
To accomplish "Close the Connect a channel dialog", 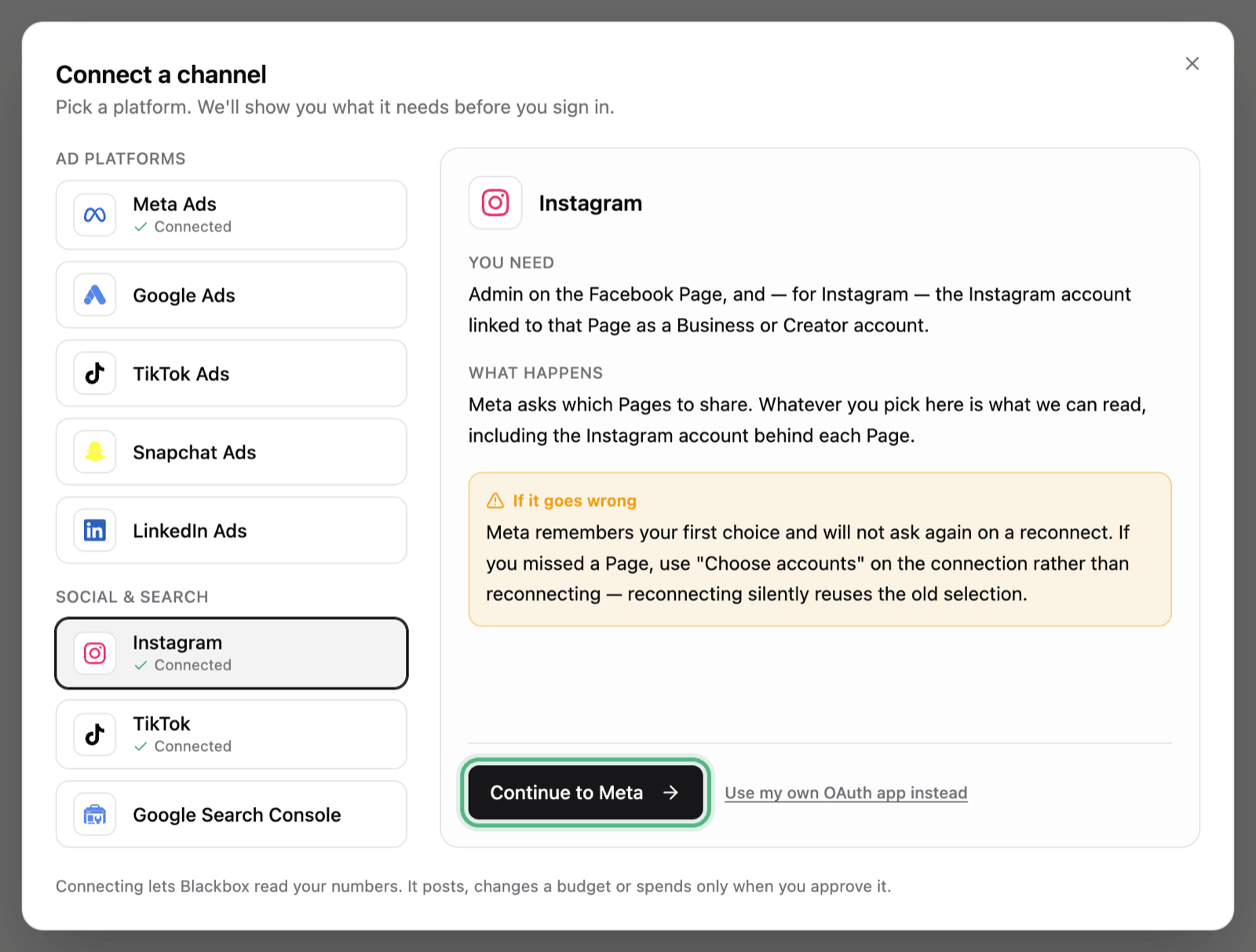I will click(1192, 64).
